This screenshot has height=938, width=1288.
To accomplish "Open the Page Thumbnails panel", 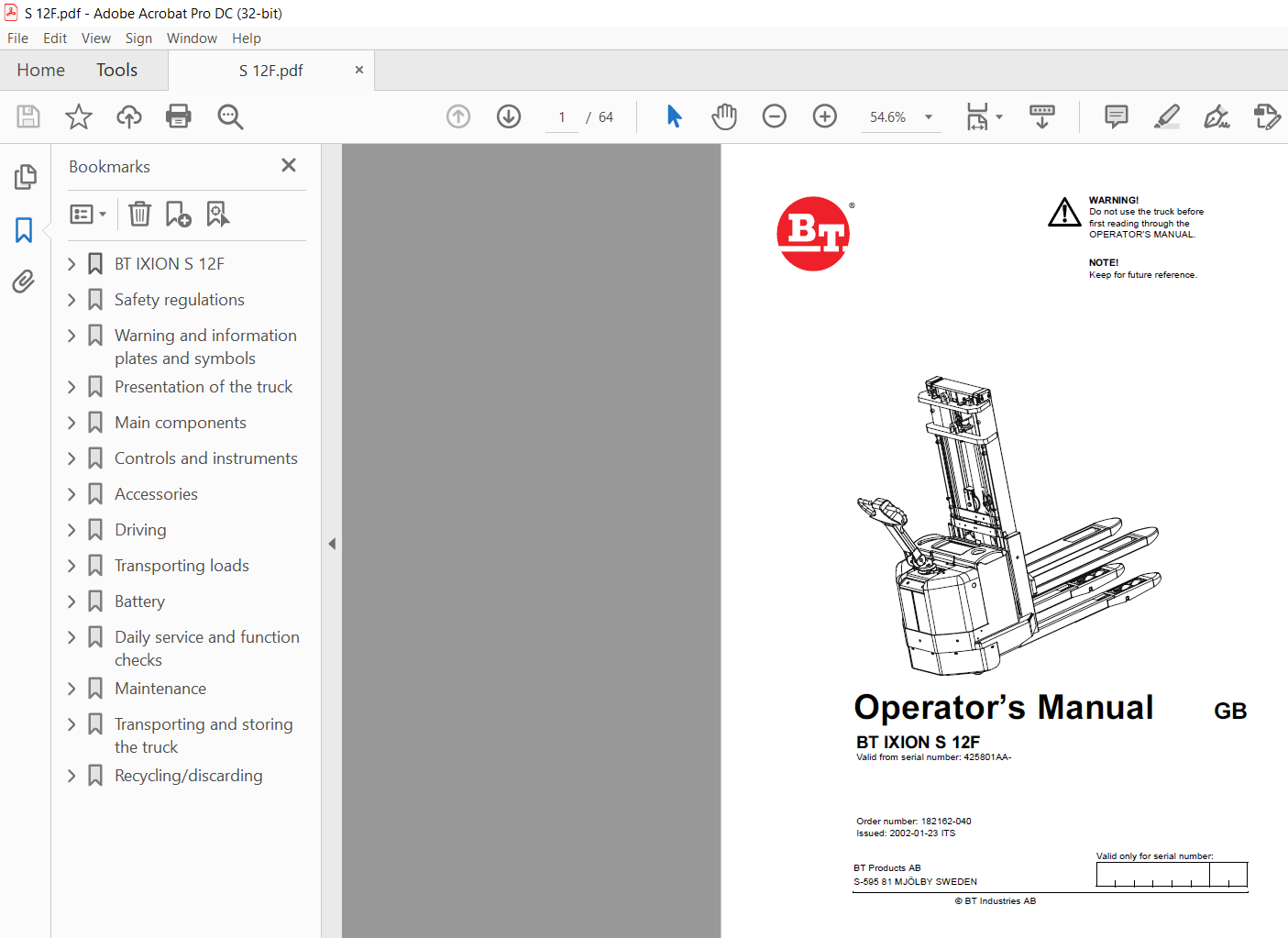I will click(x=25, y=177).
